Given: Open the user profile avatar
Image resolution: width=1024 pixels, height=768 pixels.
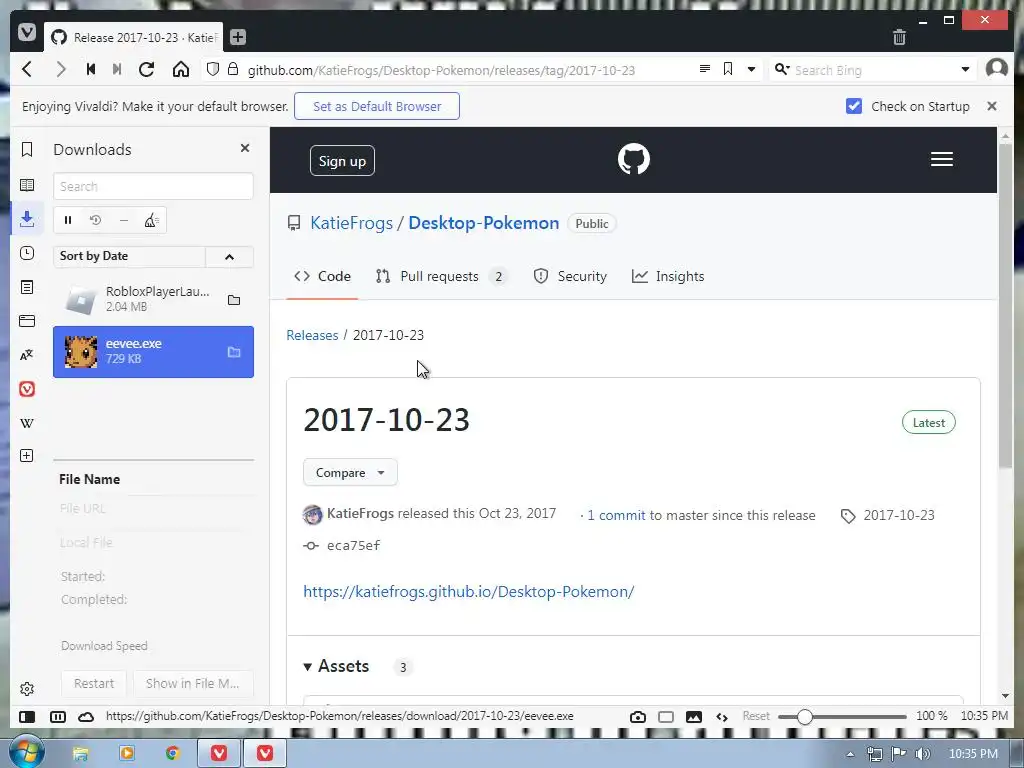Looking at the screenshot, I should pyautogui.click(x=997, y=69).
